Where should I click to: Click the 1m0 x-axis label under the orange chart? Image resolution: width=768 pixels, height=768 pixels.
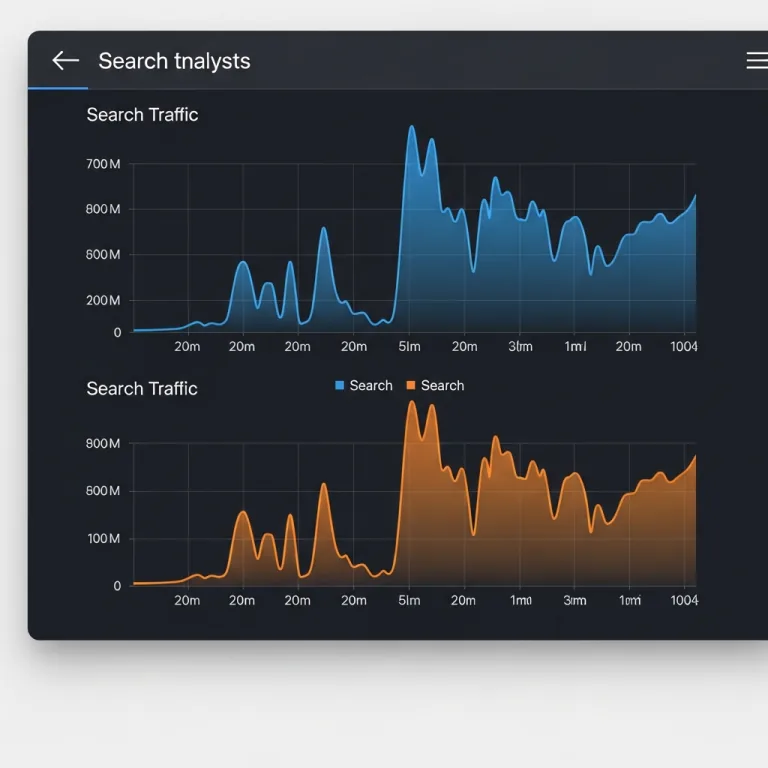[521, 600]
